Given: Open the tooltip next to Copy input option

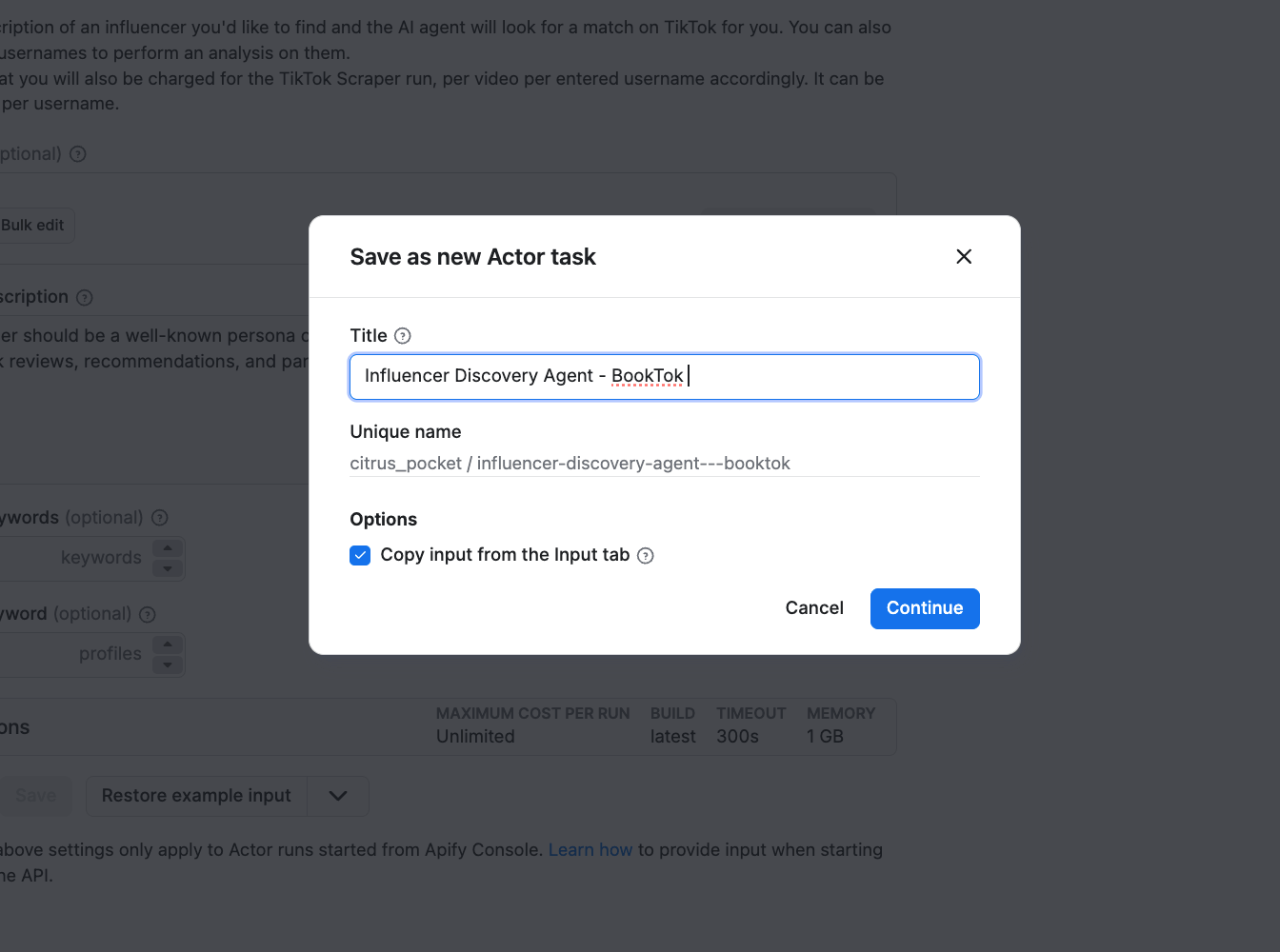Looking at the screenshot, I should click(646, 555).
